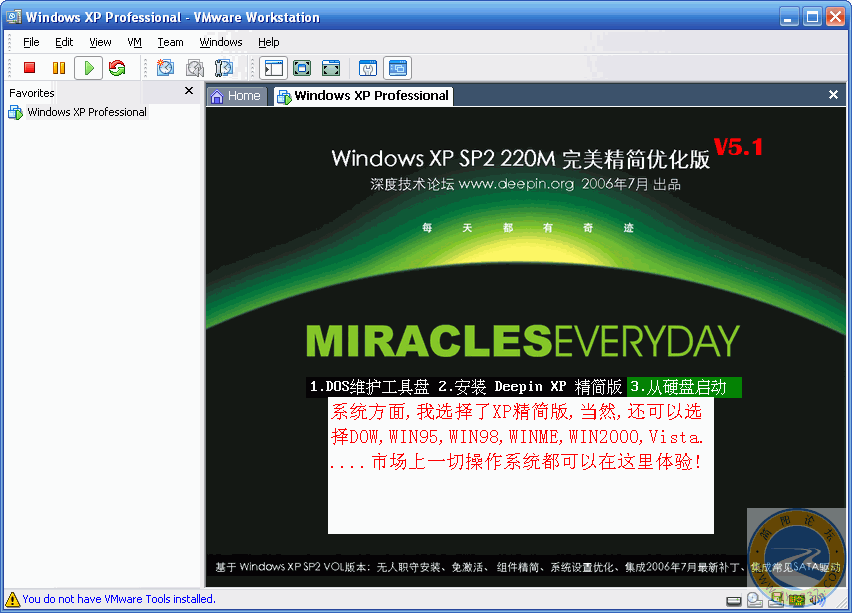Close the current VM tab
Viewport: 852px width, 613px height.
[833, 95]
